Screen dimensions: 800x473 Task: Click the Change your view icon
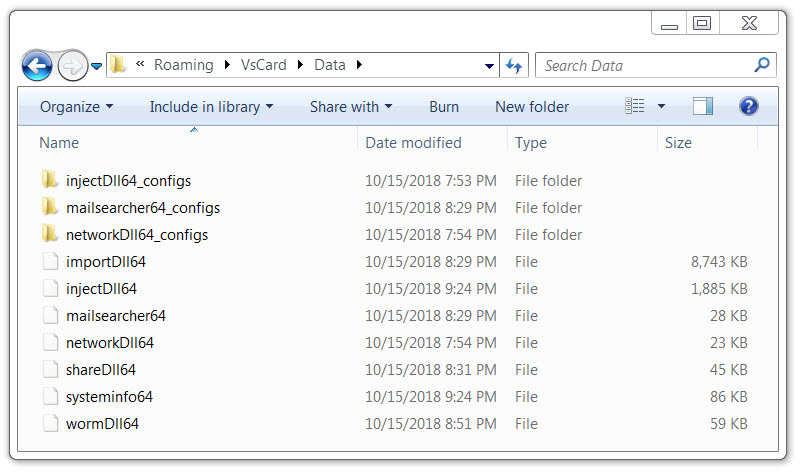point(635,106)
